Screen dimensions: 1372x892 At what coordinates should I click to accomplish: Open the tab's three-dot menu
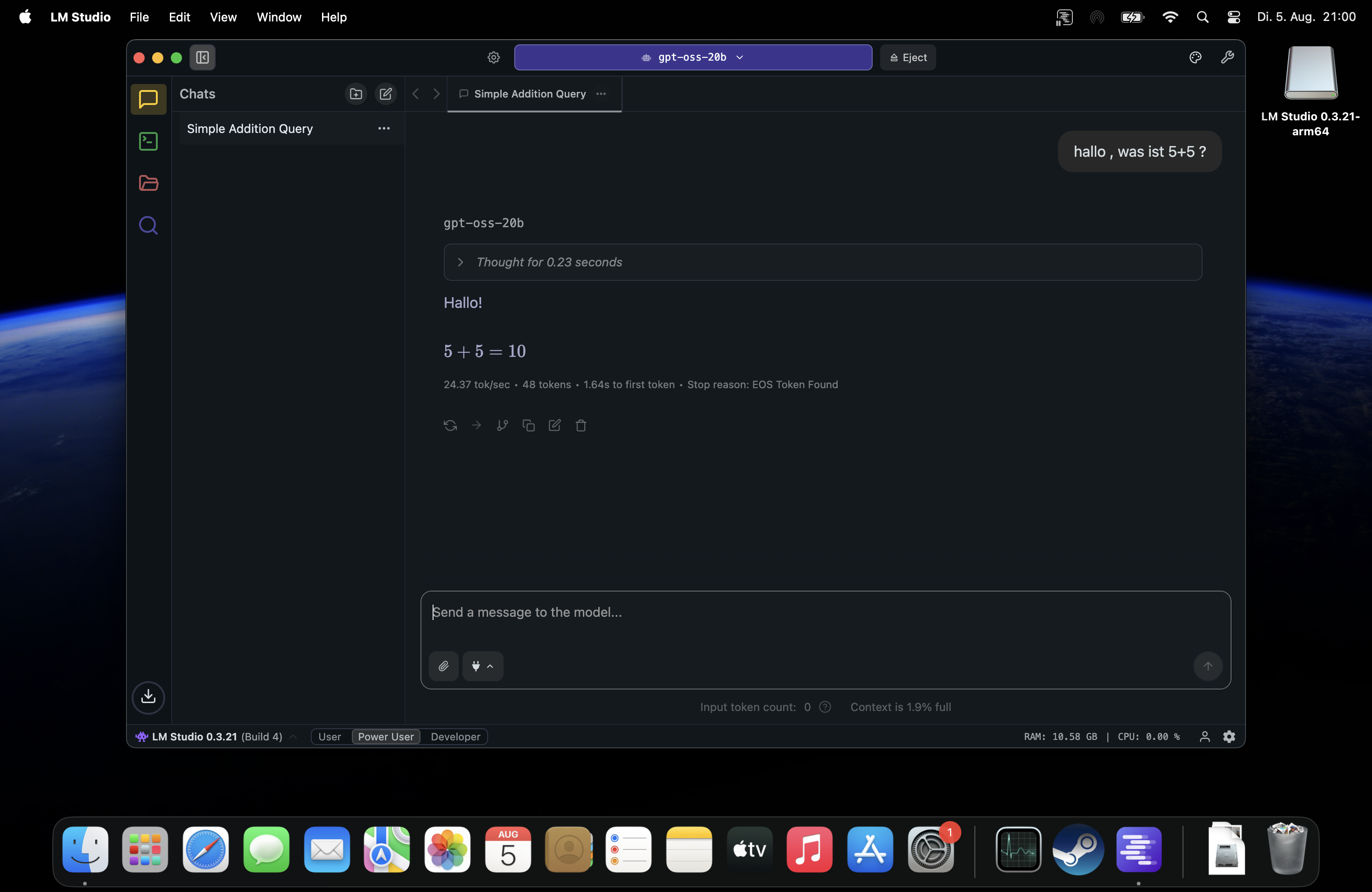601,93
